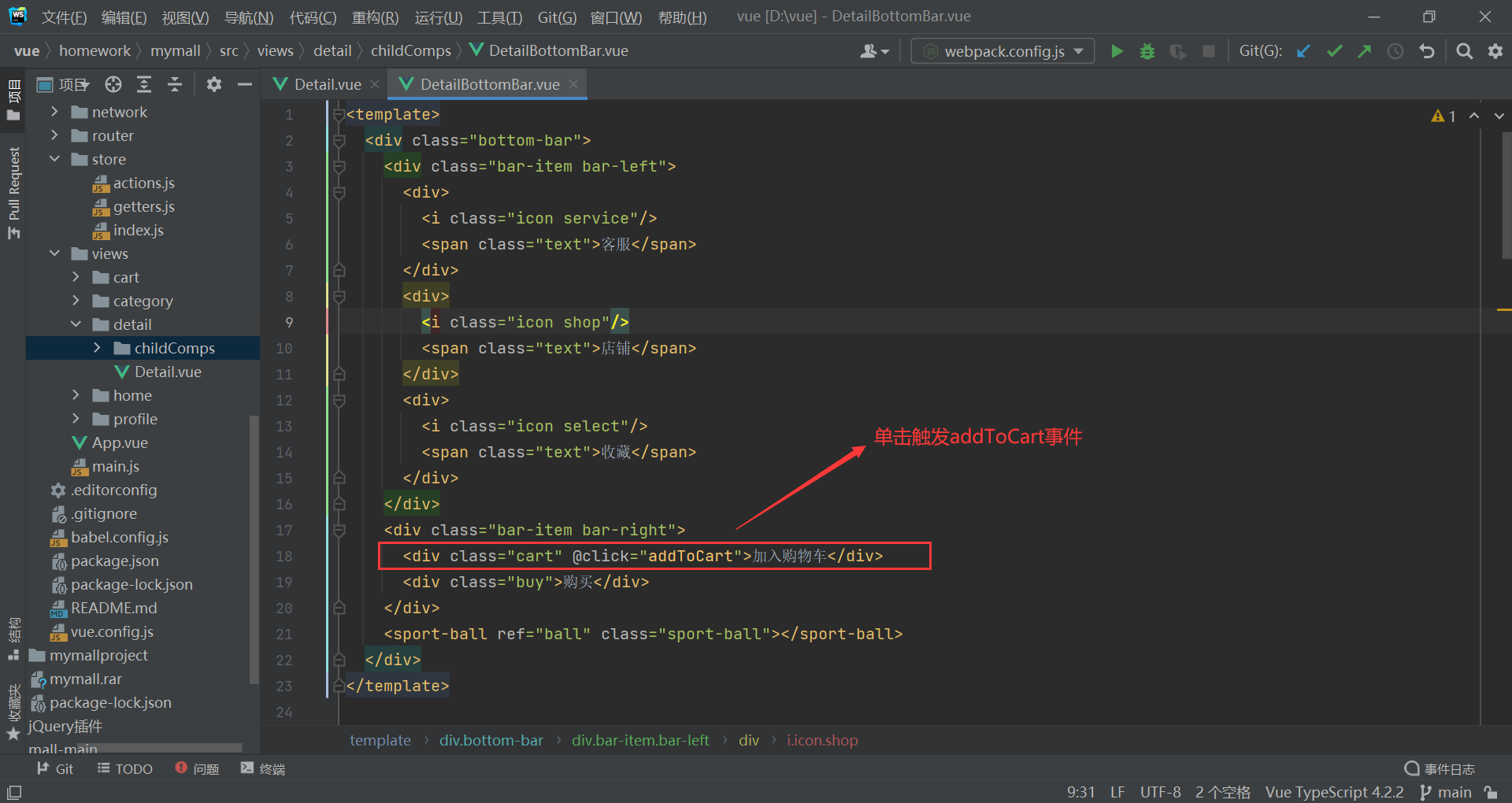Run with coverage icon in toolbar

[x=1178, y=51]
